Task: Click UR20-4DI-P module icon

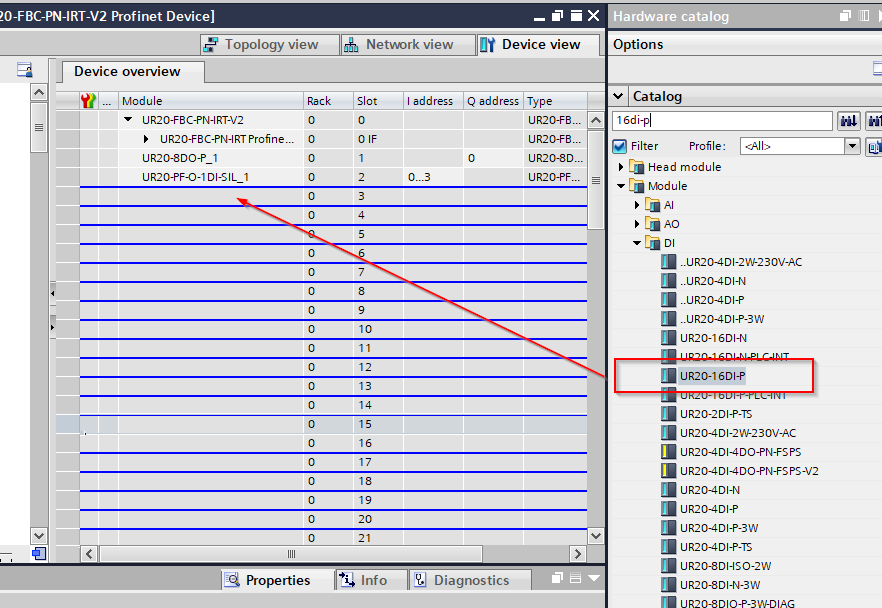Action: pyautogui.click(x=668, y=508)
